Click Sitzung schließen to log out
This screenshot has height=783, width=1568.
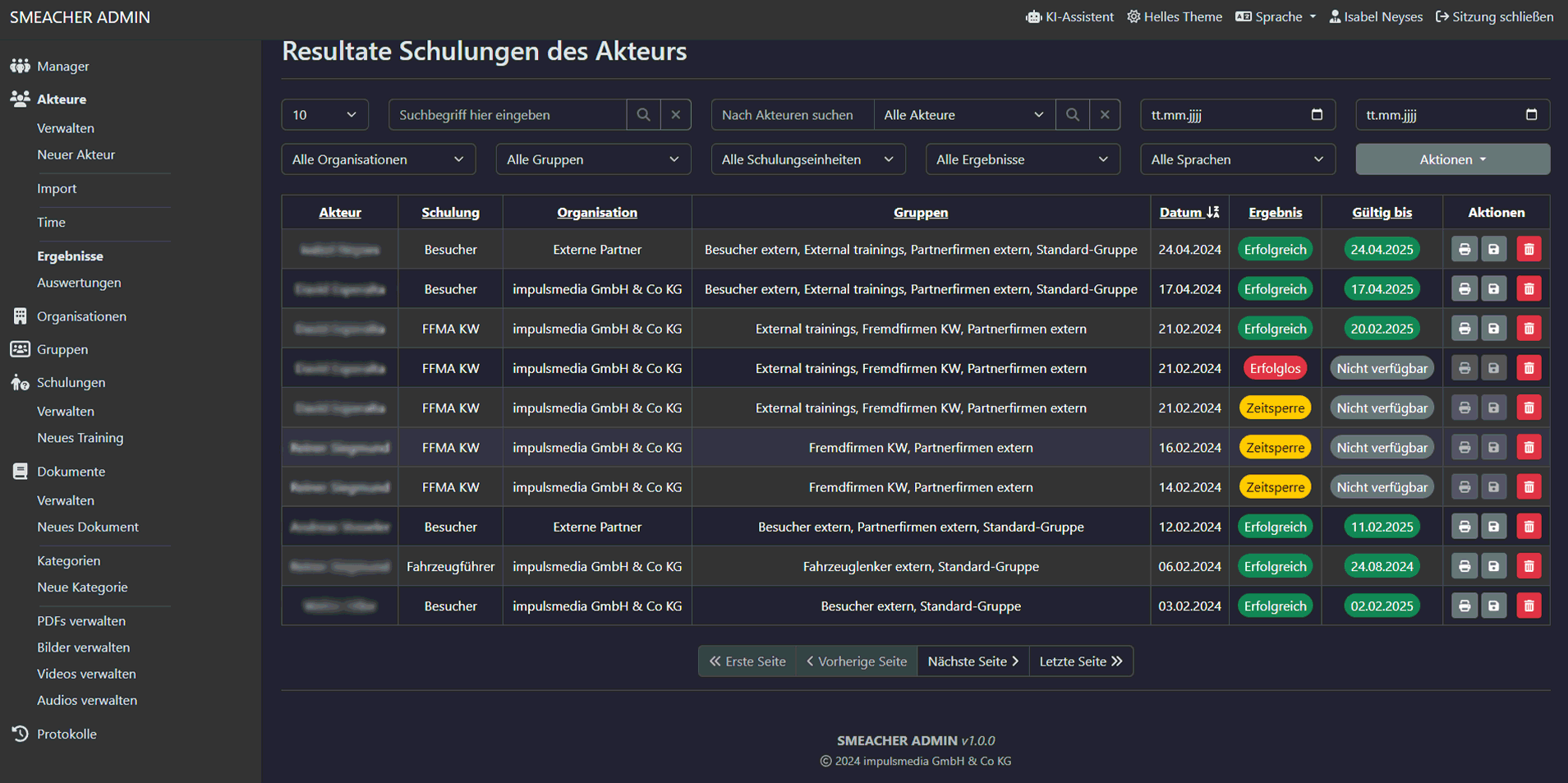tap(1494, 16)
